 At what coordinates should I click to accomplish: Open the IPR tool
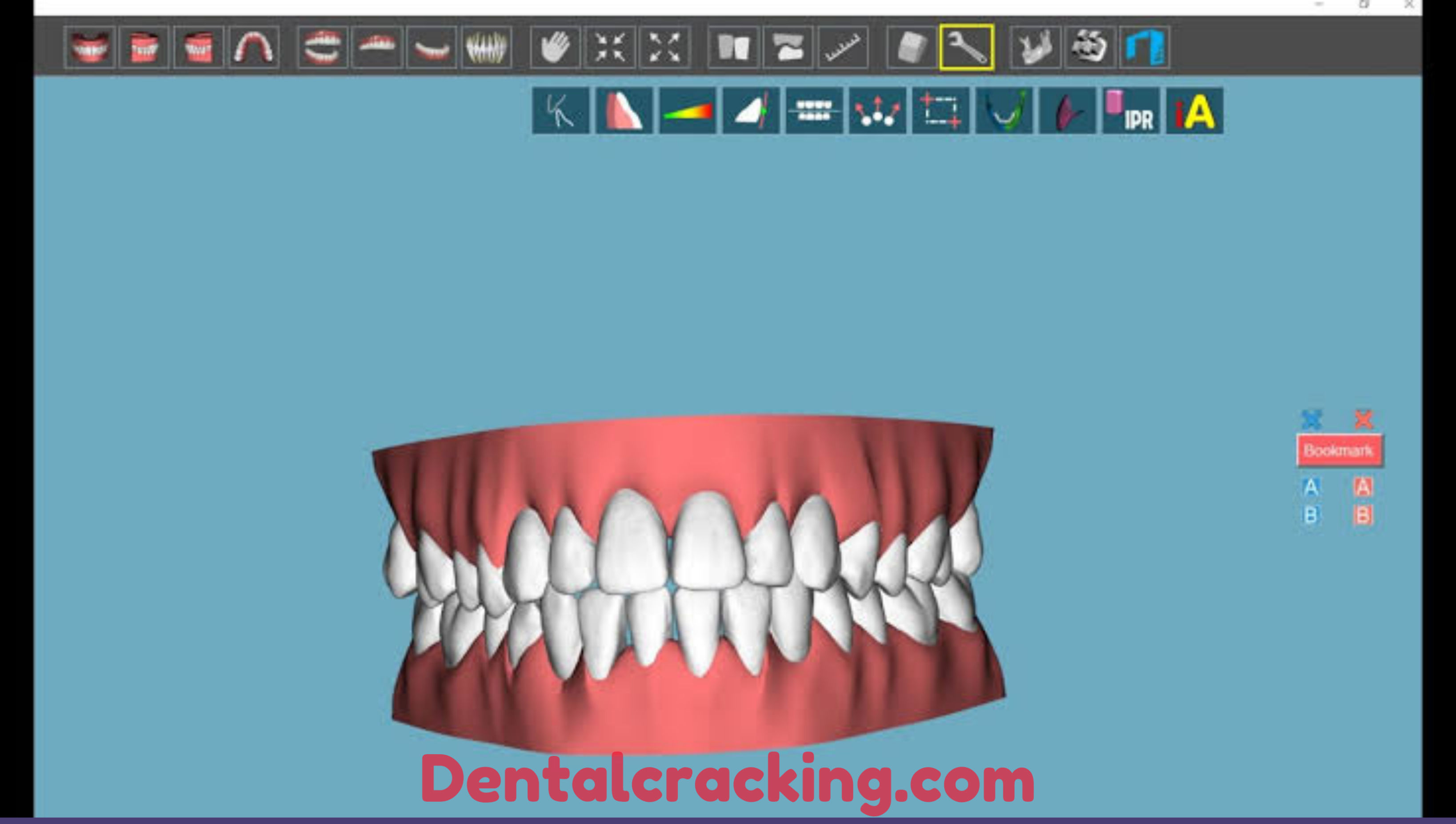(x=1130, y=111)
